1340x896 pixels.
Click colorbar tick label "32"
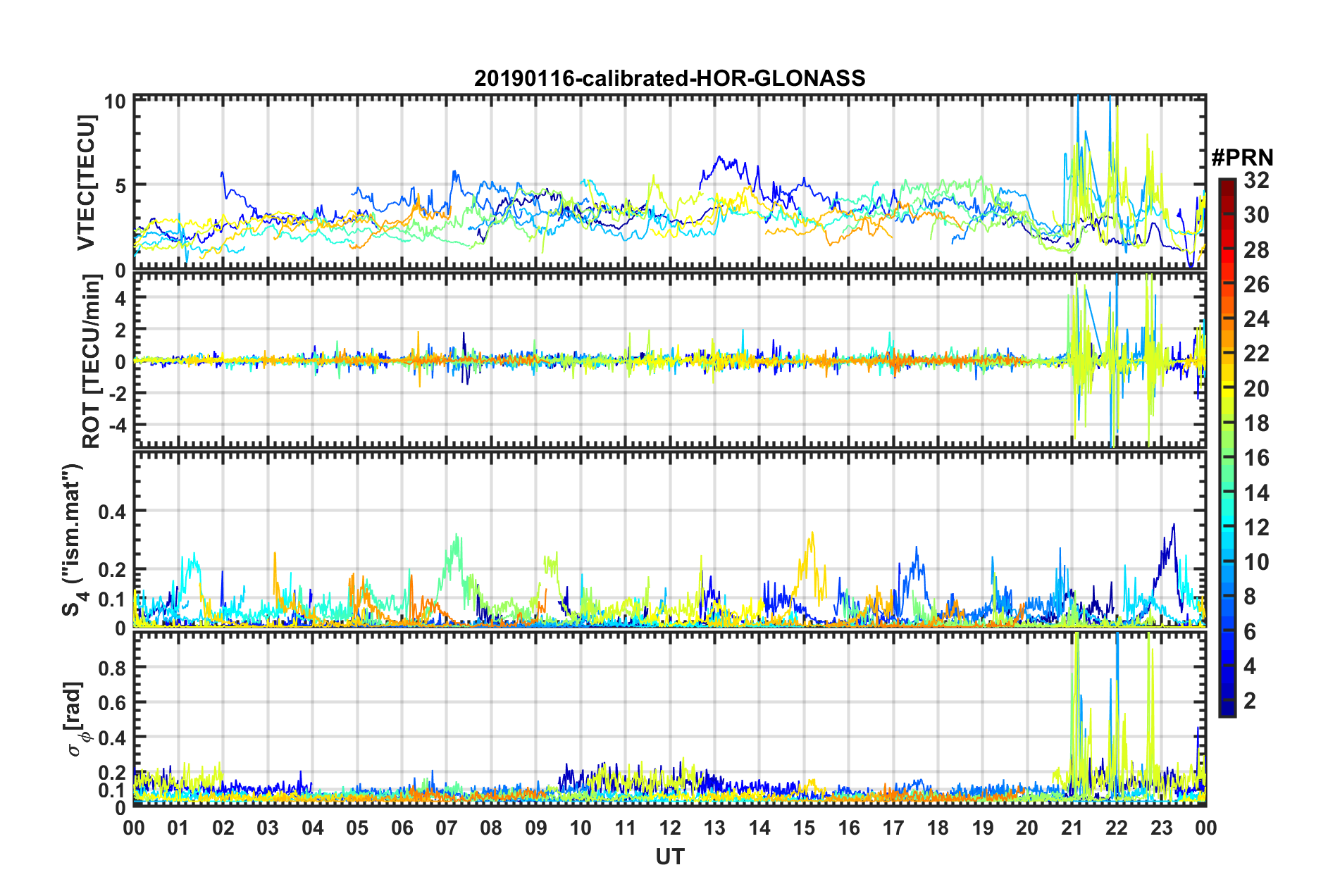1256,180
